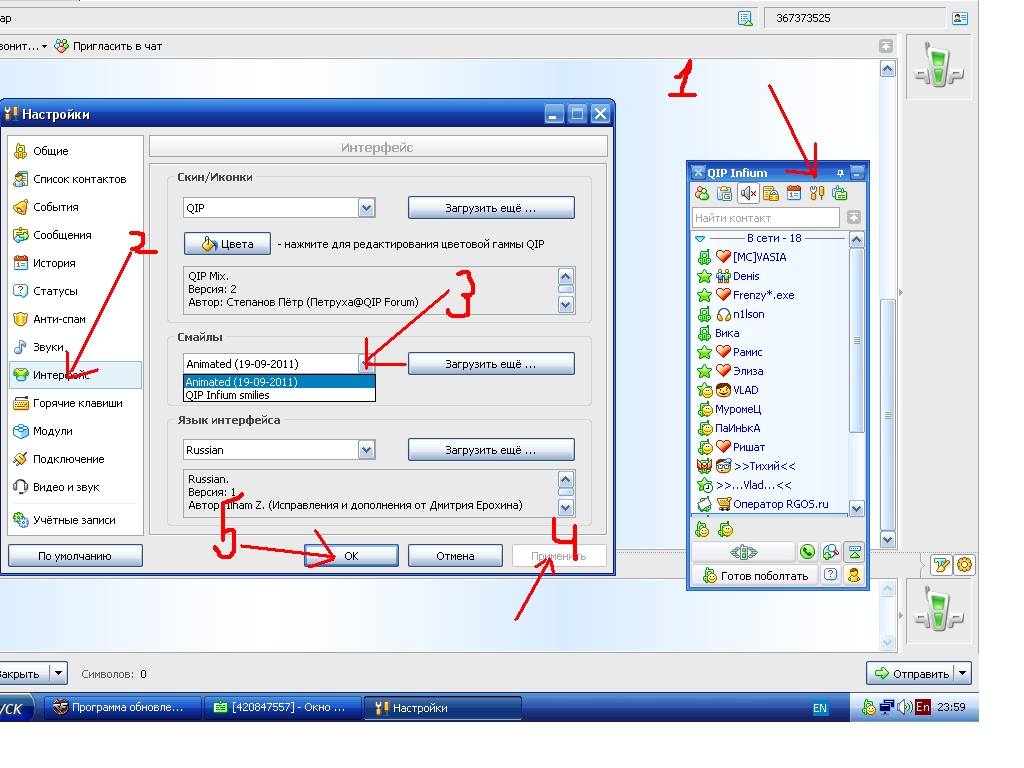1024x768 pixels.
Task: Open the Отправить button dropdown arrow
Action: pyautogui.click(x=963, y=673)
